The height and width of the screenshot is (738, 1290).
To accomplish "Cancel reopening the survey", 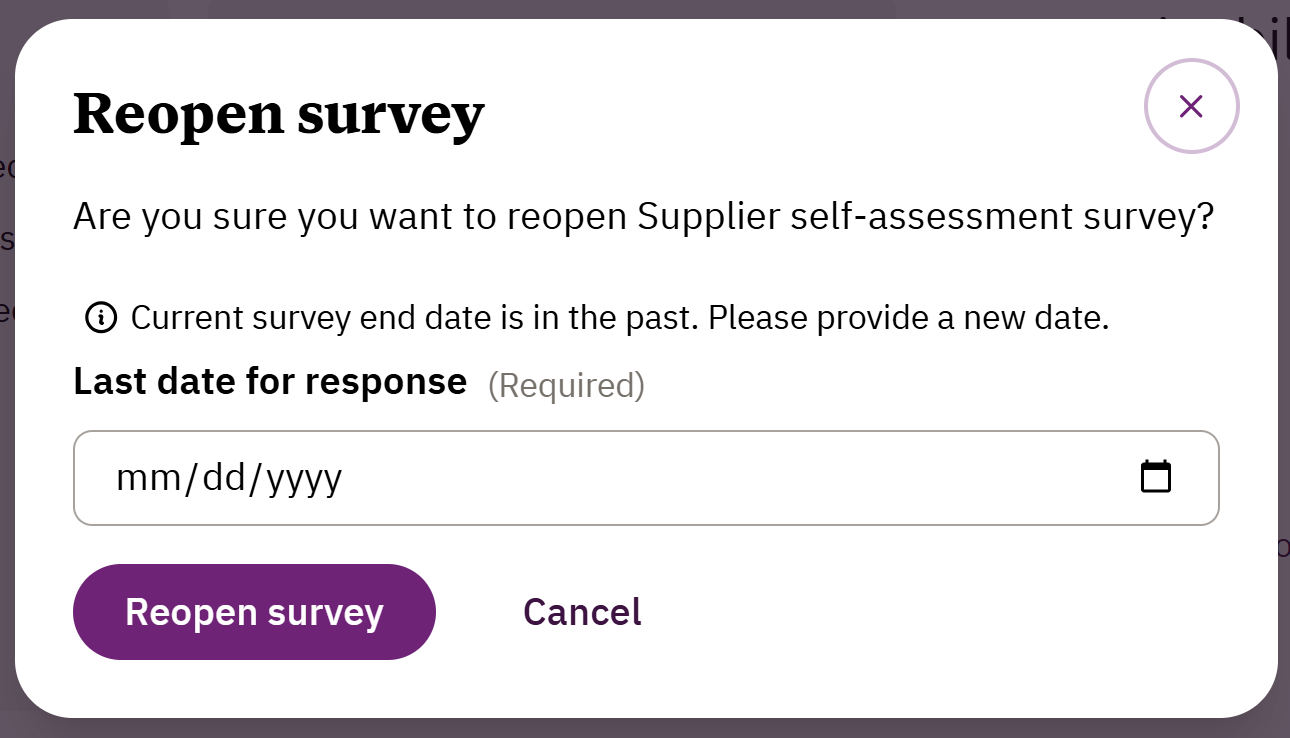I will pyautogui.click(x=582, y=612).
